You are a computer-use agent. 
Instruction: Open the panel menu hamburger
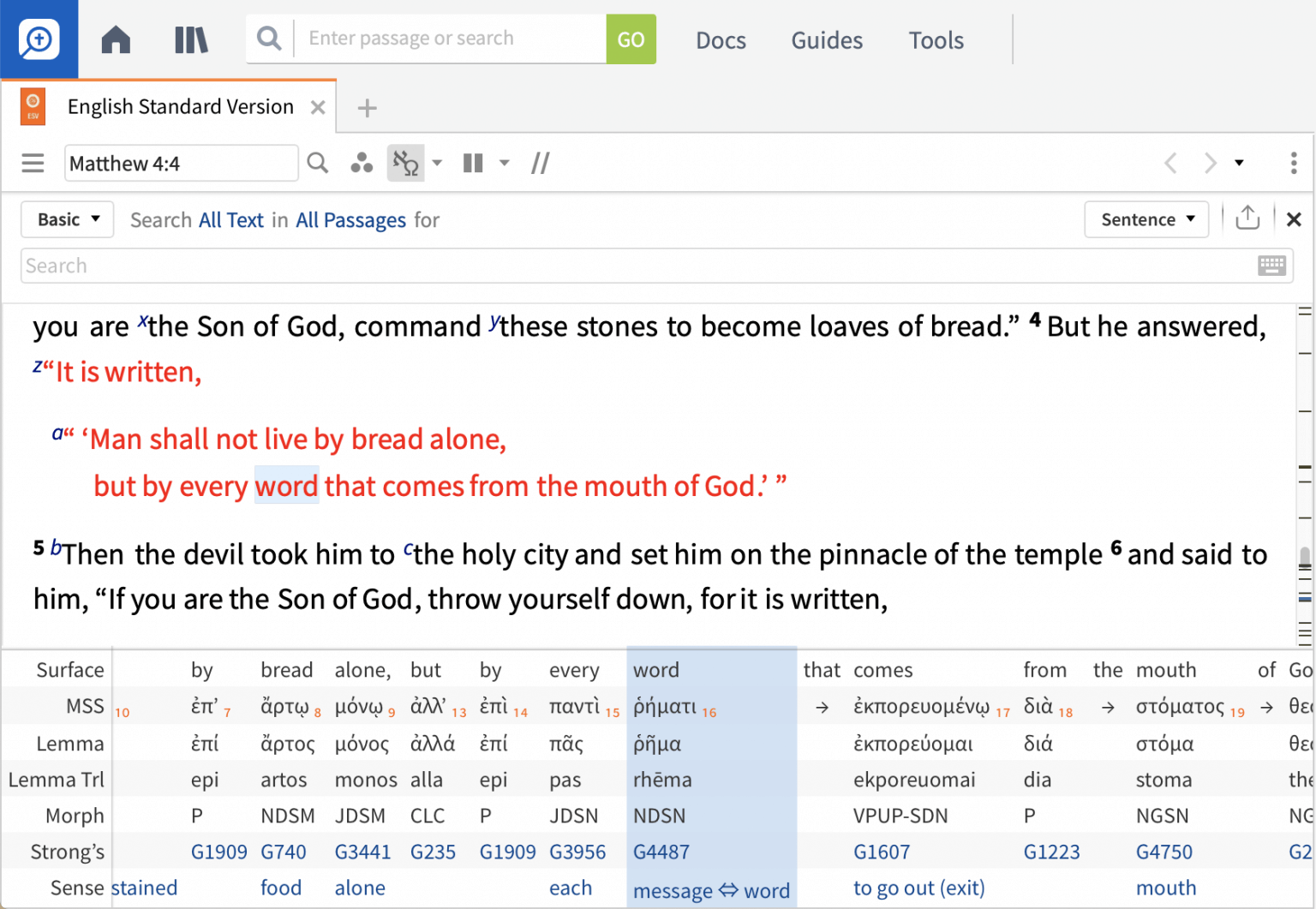pyautogui.click(x=33, y=163)
